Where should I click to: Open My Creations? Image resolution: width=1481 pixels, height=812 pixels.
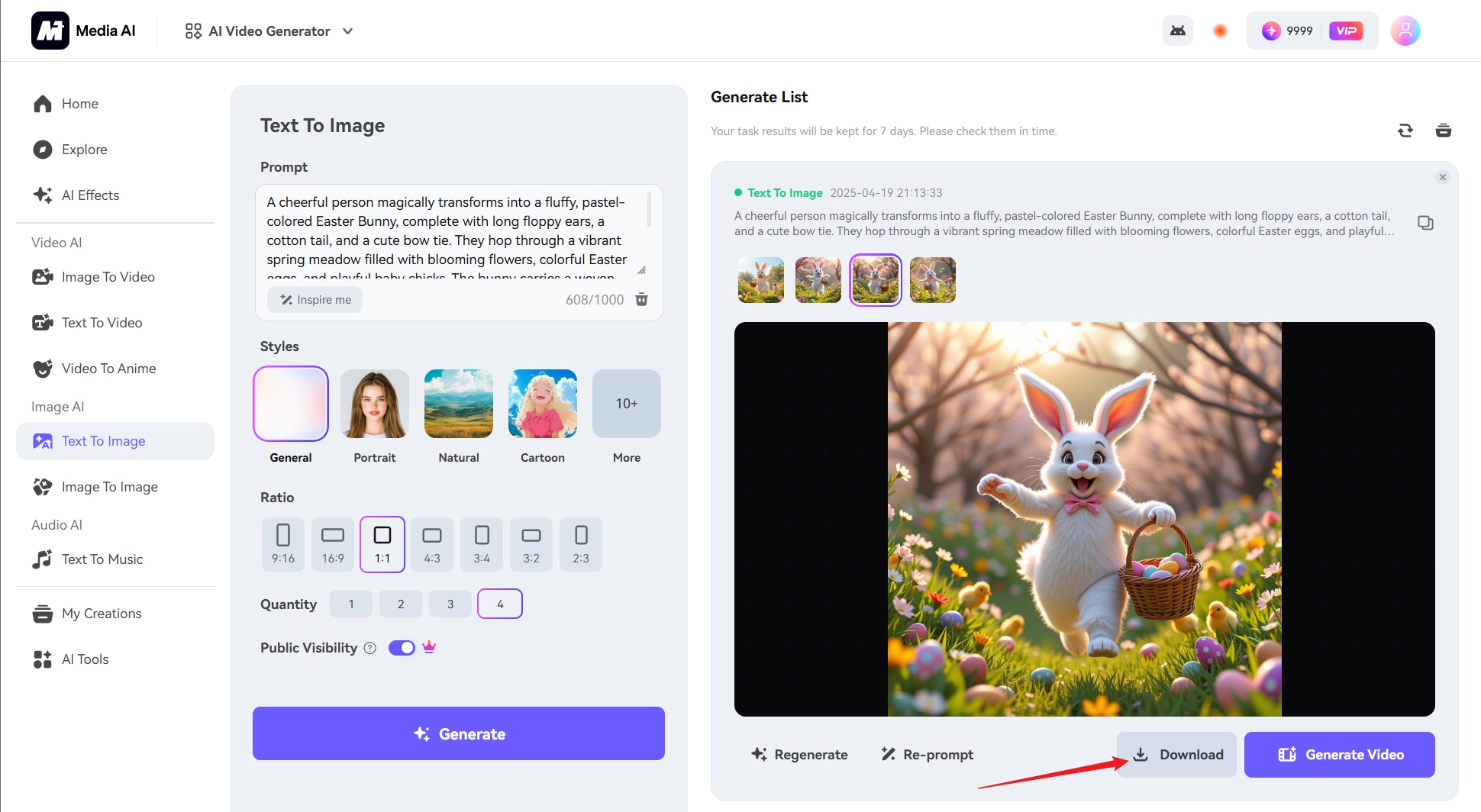tap(101, 613)
